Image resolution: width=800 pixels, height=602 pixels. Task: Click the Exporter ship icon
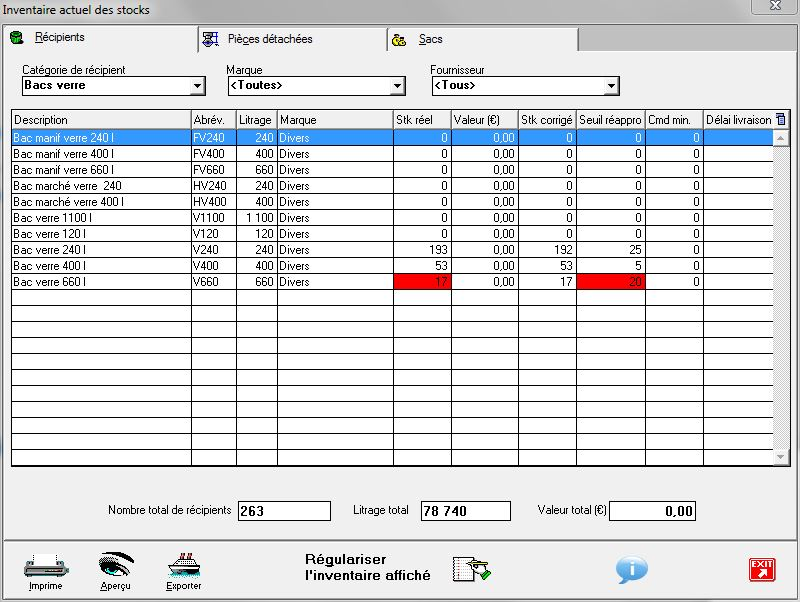[183, 567]
